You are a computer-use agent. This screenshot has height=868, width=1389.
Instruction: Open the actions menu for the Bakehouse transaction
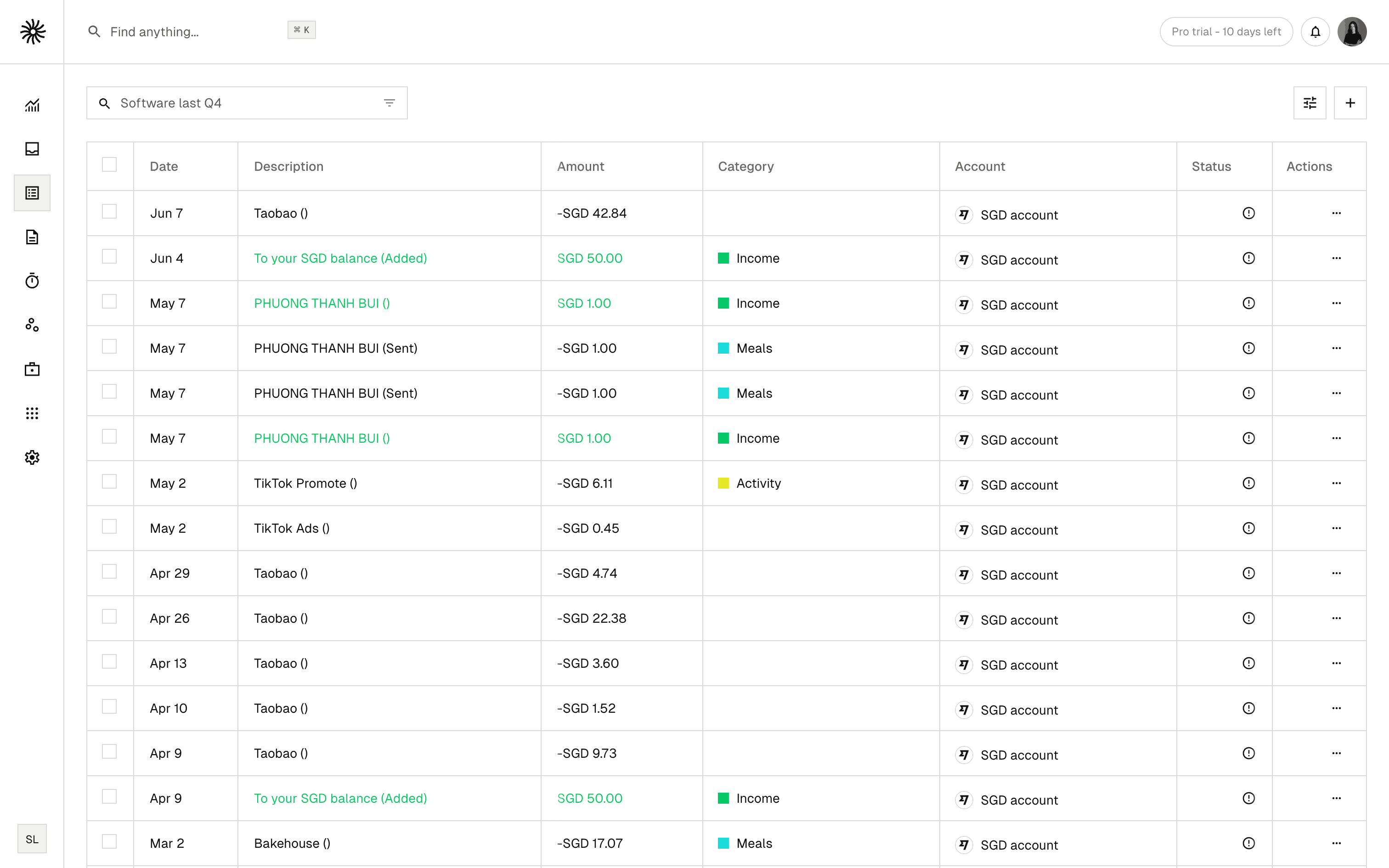tap(1337, 843)
